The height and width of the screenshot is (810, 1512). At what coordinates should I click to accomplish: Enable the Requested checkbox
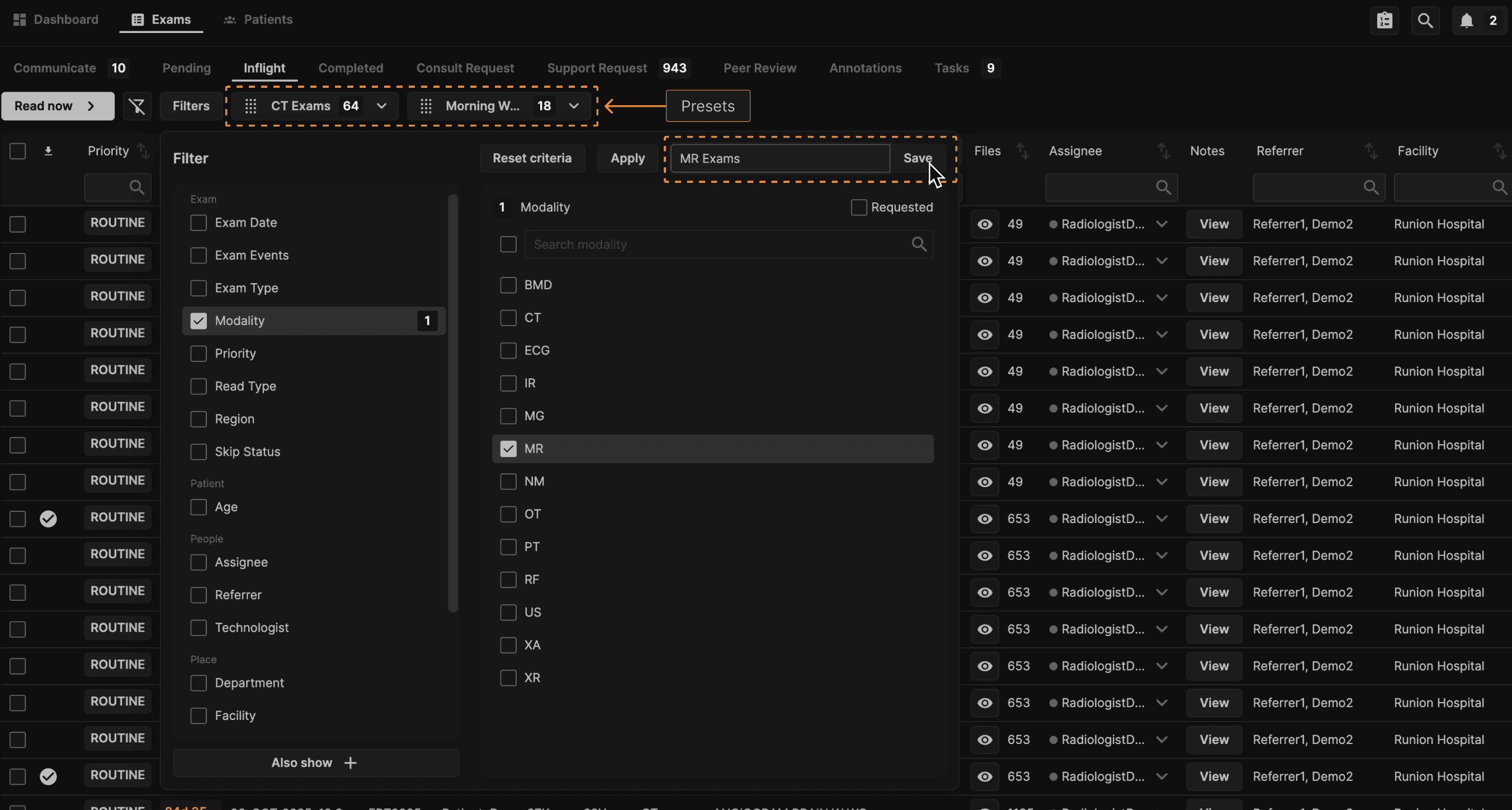coord(859,208)
